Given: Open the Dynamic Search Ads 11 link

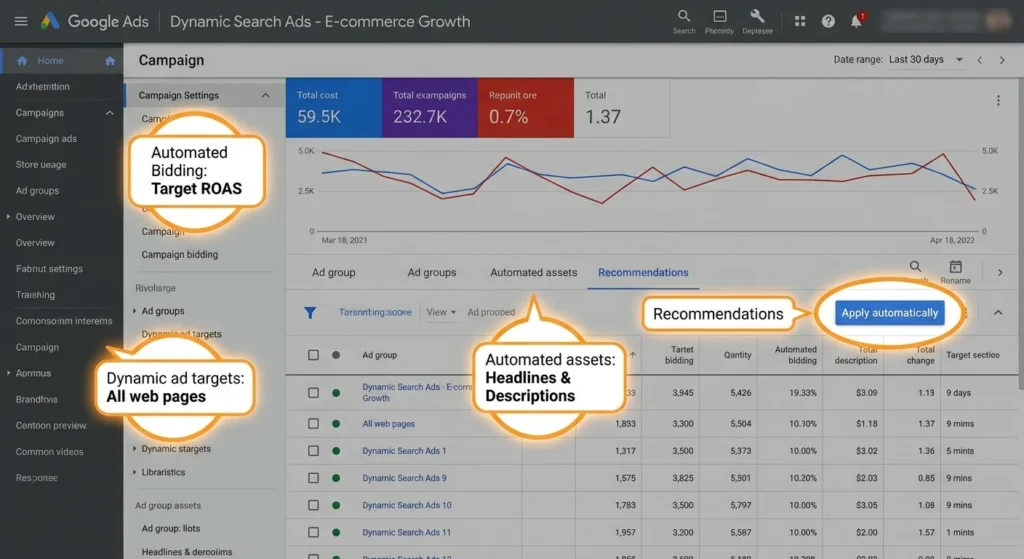Looking at the screenshot, I should pyautogui.click(x=406, y=532).
